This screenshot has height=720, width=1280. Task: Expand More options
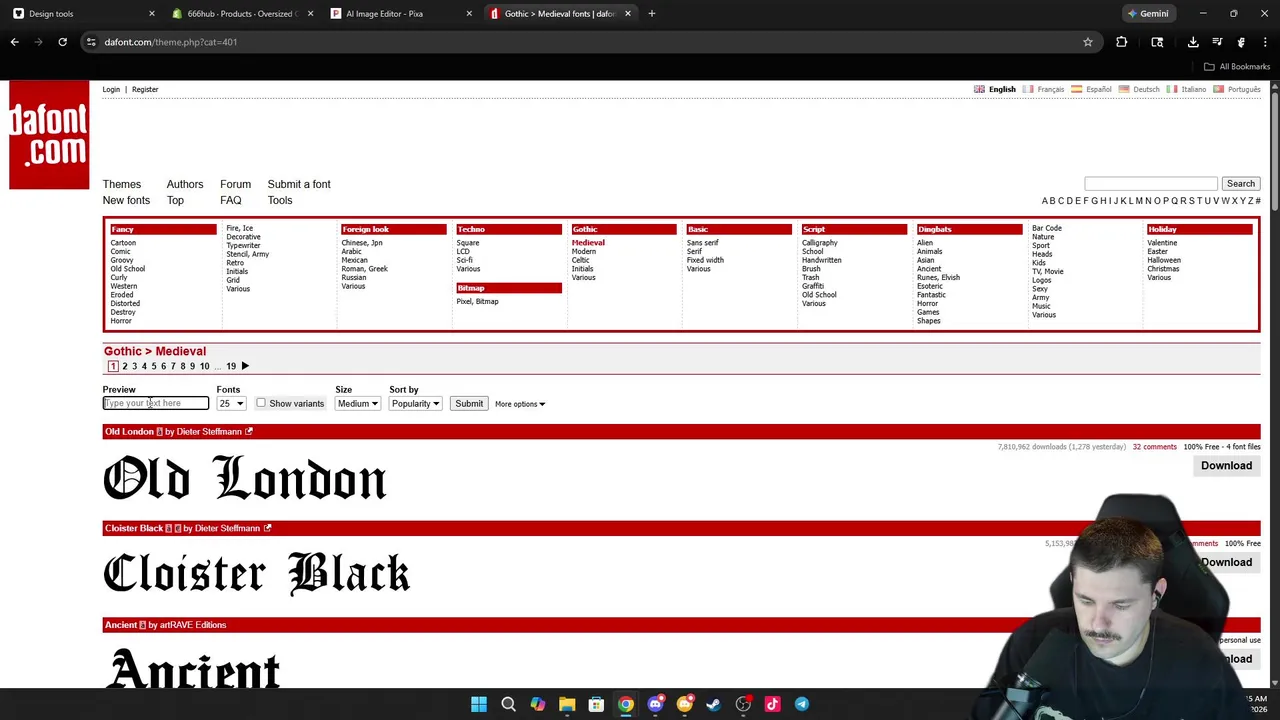click(x=519, y=404)
